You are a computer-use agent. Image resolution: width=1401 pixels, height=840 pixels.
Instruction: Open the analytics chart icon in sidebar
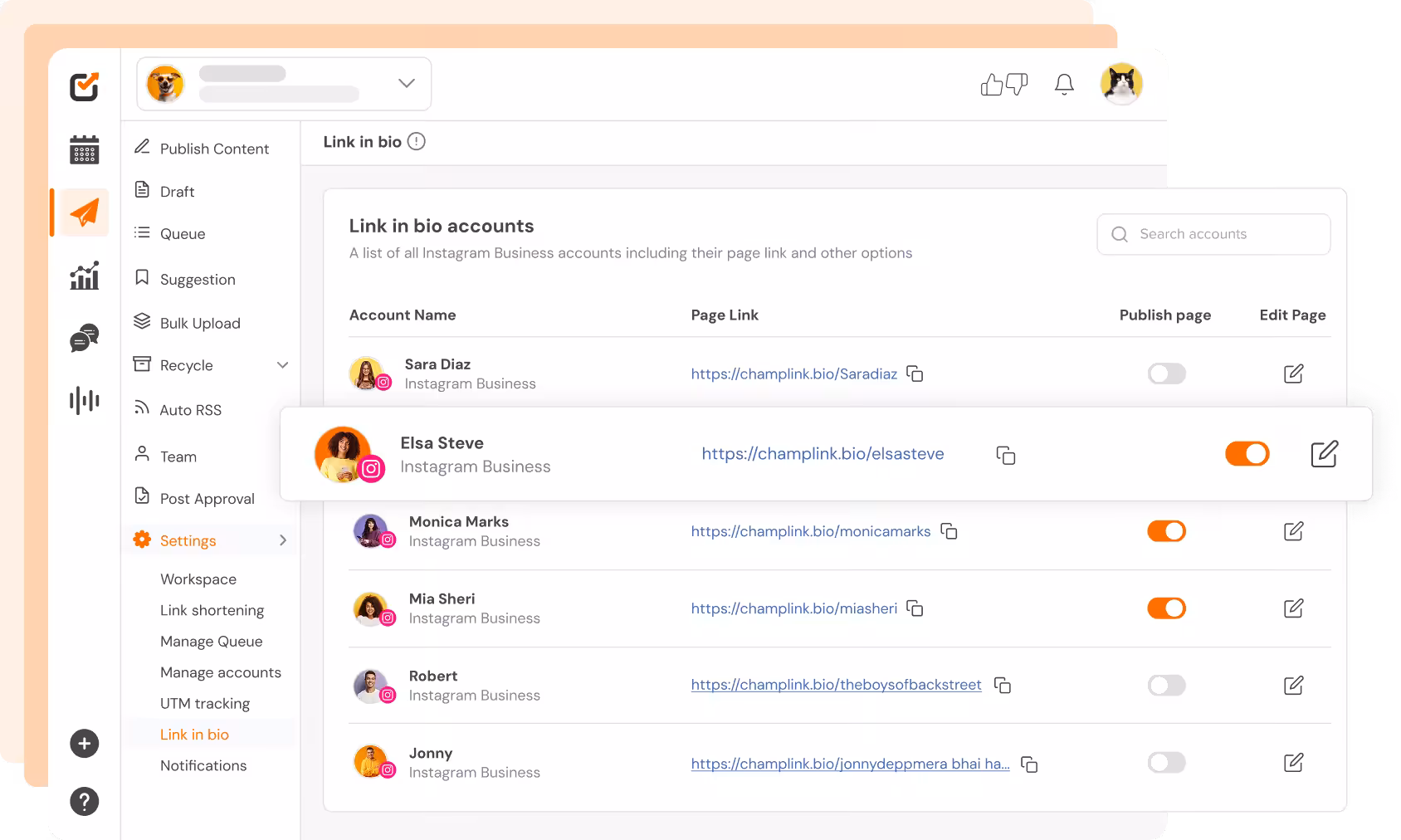coord(84,276)
